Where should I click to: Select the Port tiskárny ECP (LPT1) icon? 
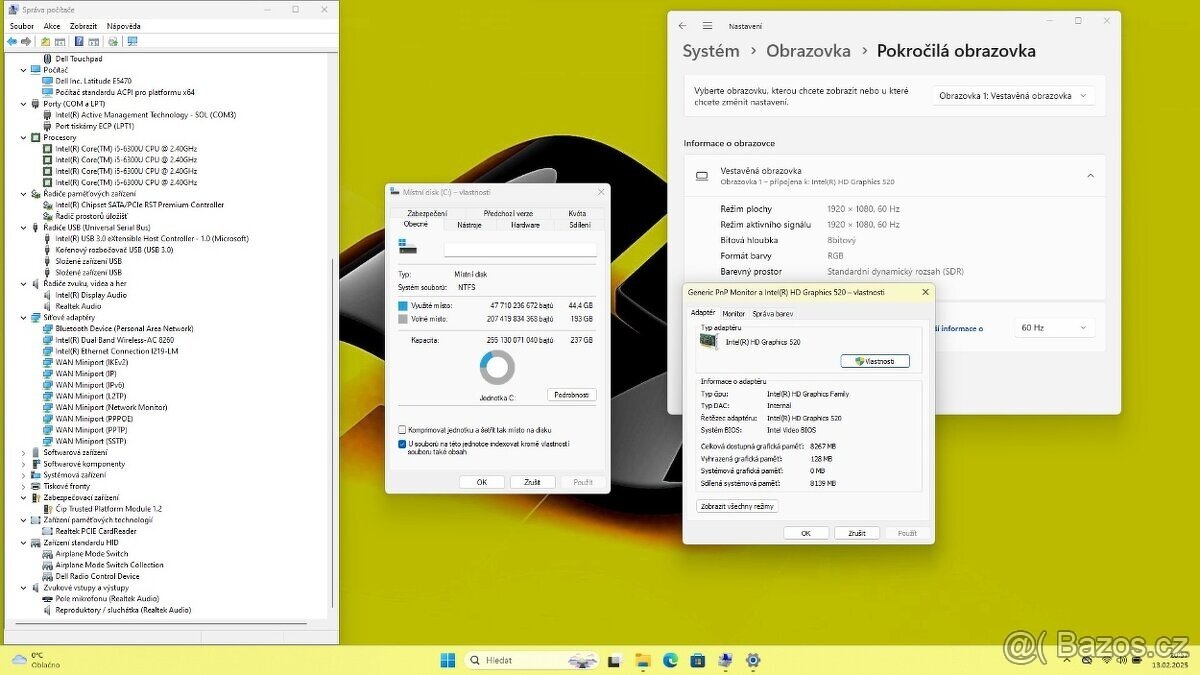[48, 126]
